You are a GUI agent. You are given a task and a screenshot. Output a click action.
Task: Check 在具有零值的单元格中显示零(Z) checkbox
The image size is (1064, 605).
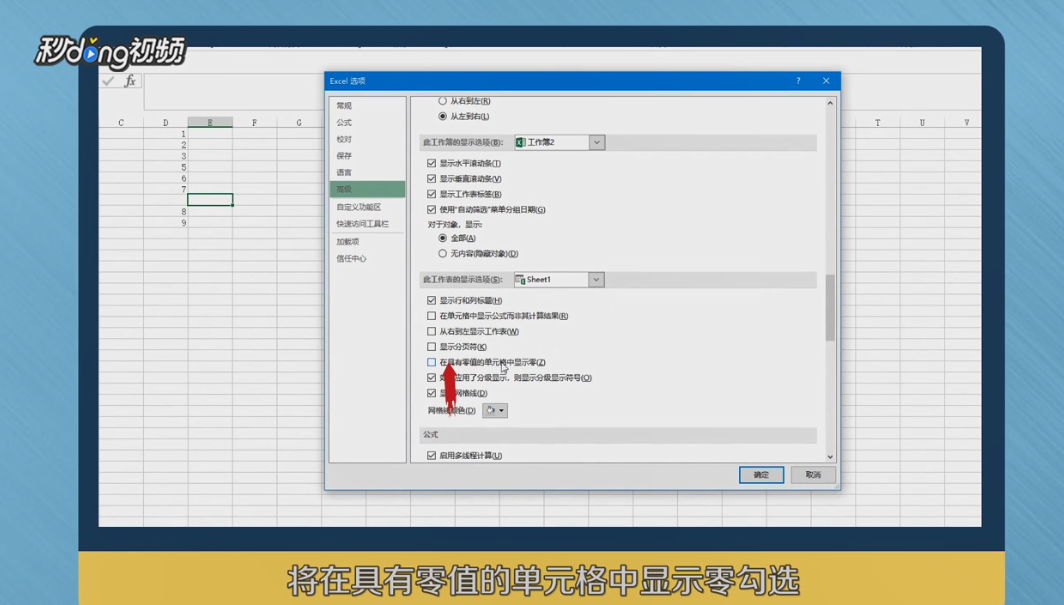pos(432,362)
